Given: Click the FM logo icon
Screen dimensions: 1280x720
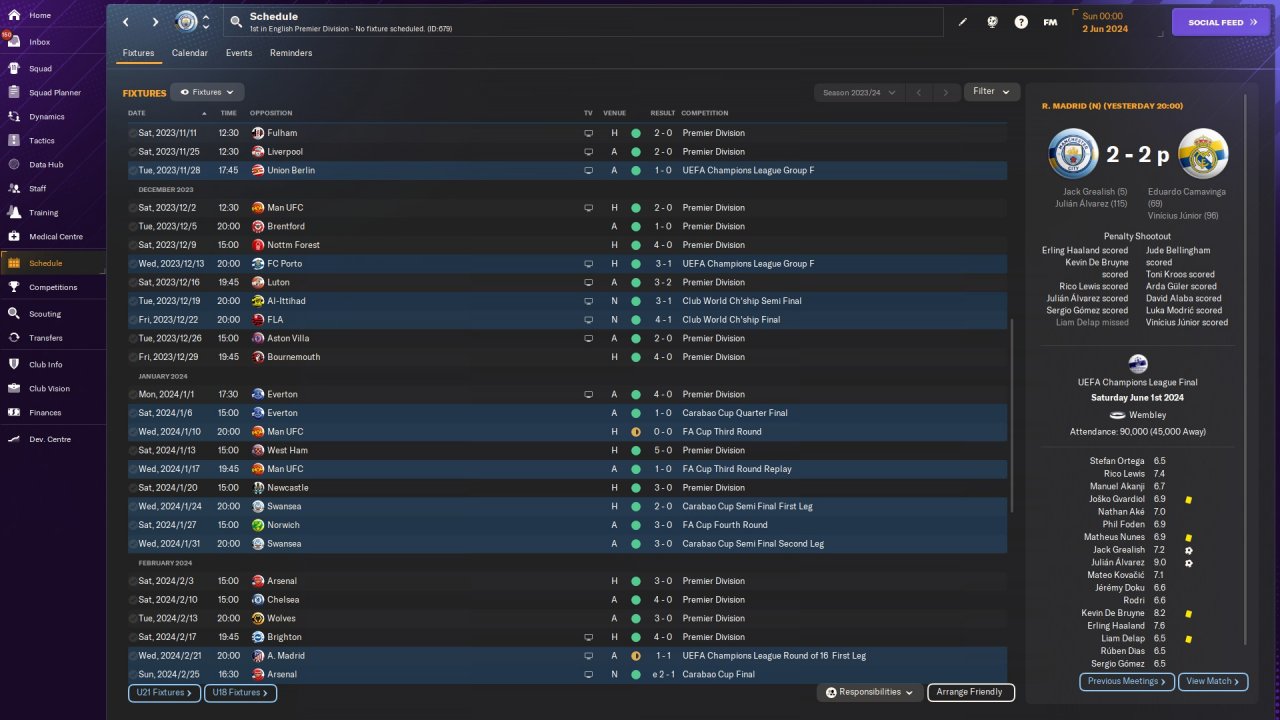Looking at the screenshot, I should coord(1050,22).
